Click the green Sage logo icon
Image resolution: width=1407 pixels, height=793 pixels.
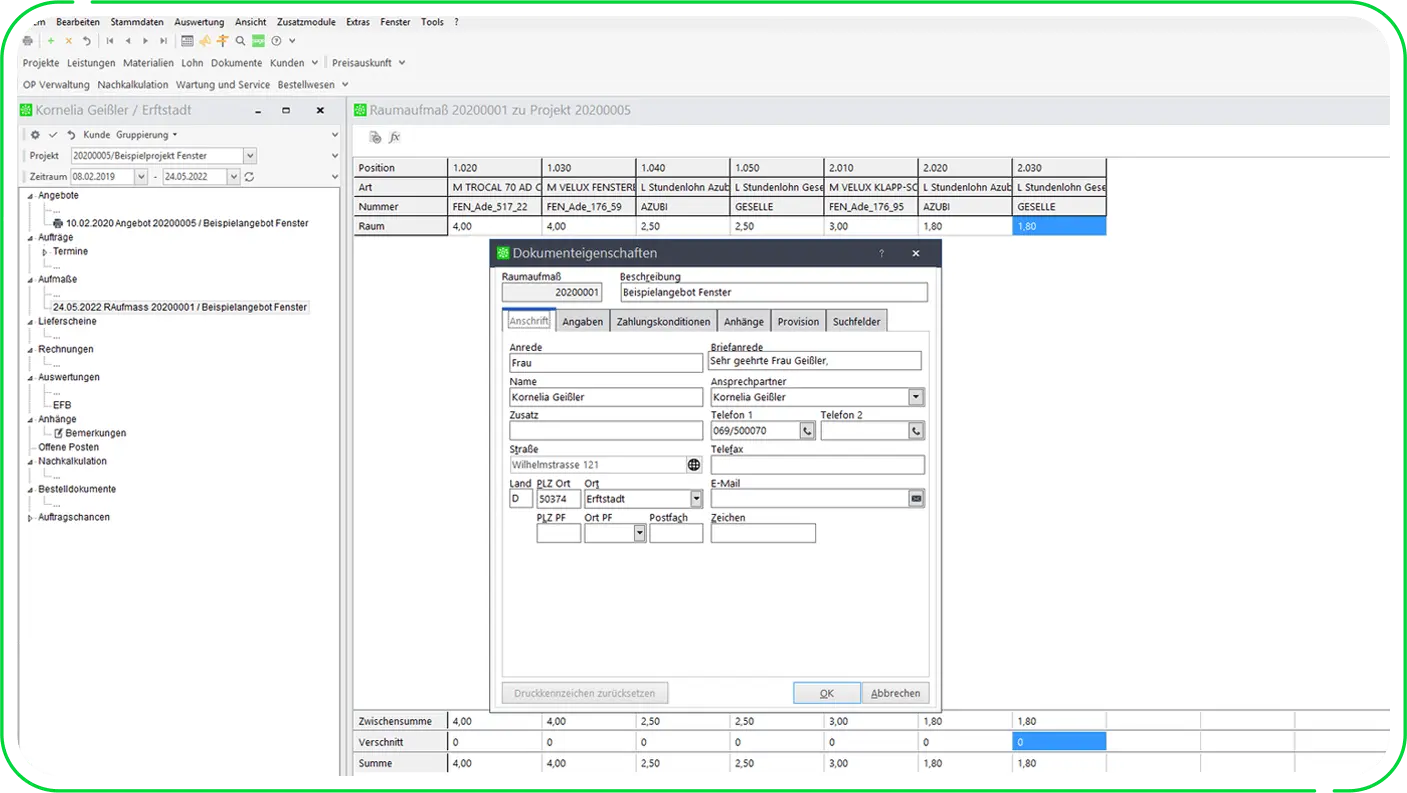coord(258,41)
